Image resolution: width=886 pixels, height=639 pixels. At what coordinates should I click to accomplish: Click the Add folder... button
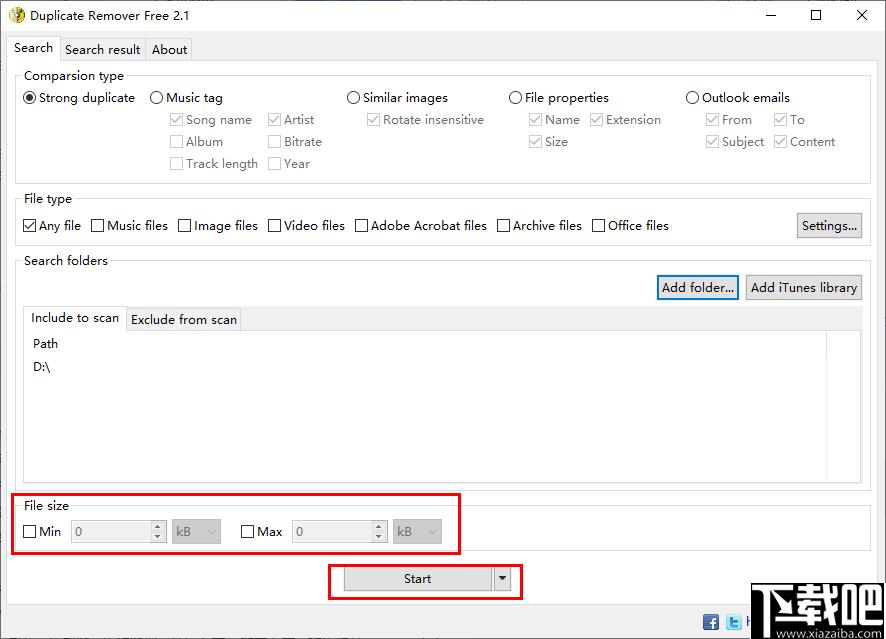pyautogui.click(x=698, y=288)
